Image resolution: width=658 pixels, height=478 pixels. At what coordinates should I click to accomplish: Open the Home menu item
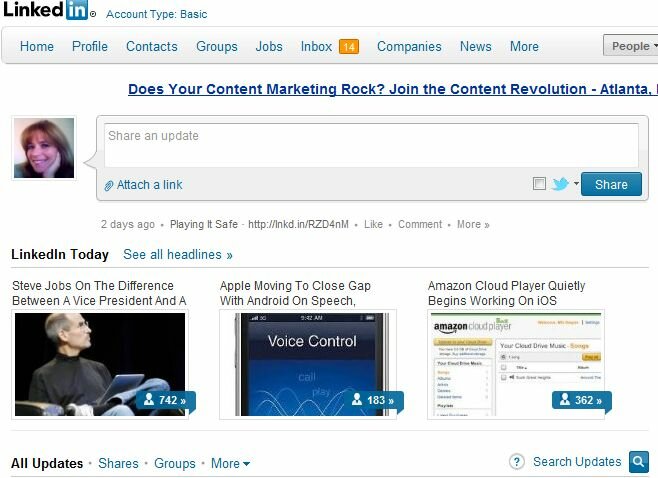point(37,46)
